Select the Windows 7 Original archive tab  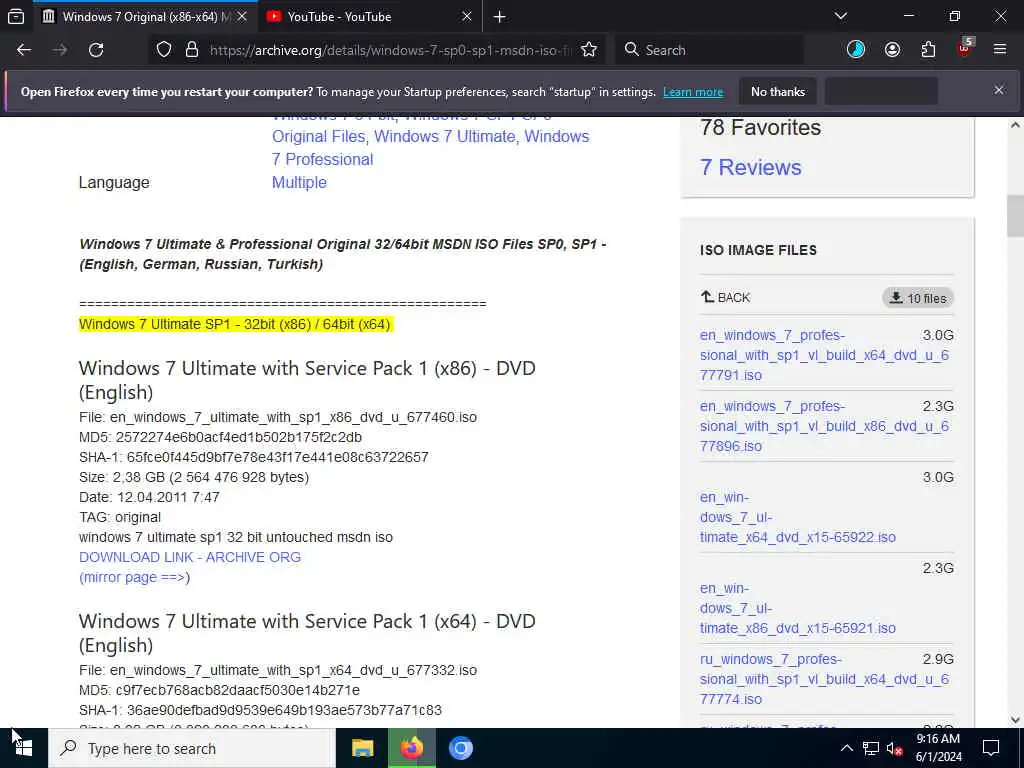point(144,17)
